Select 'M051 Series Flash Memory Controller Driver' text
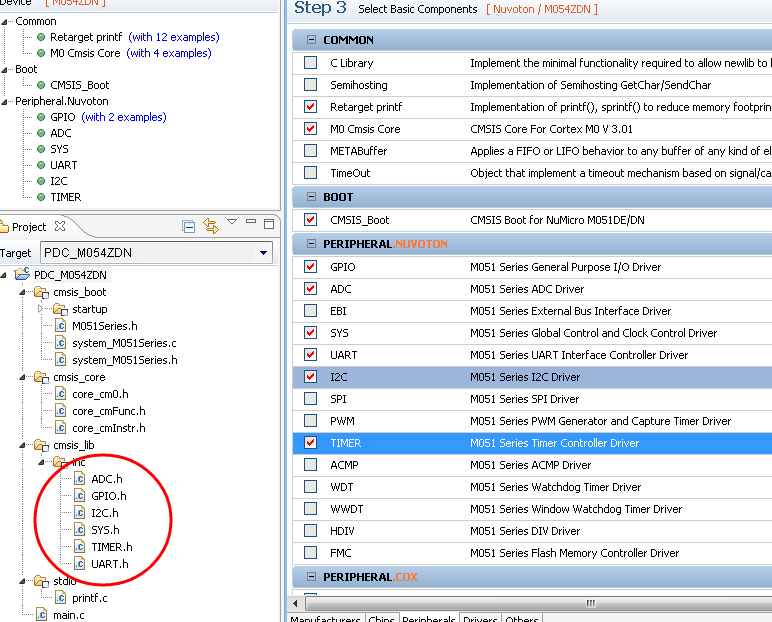 (x=575, y=553)
